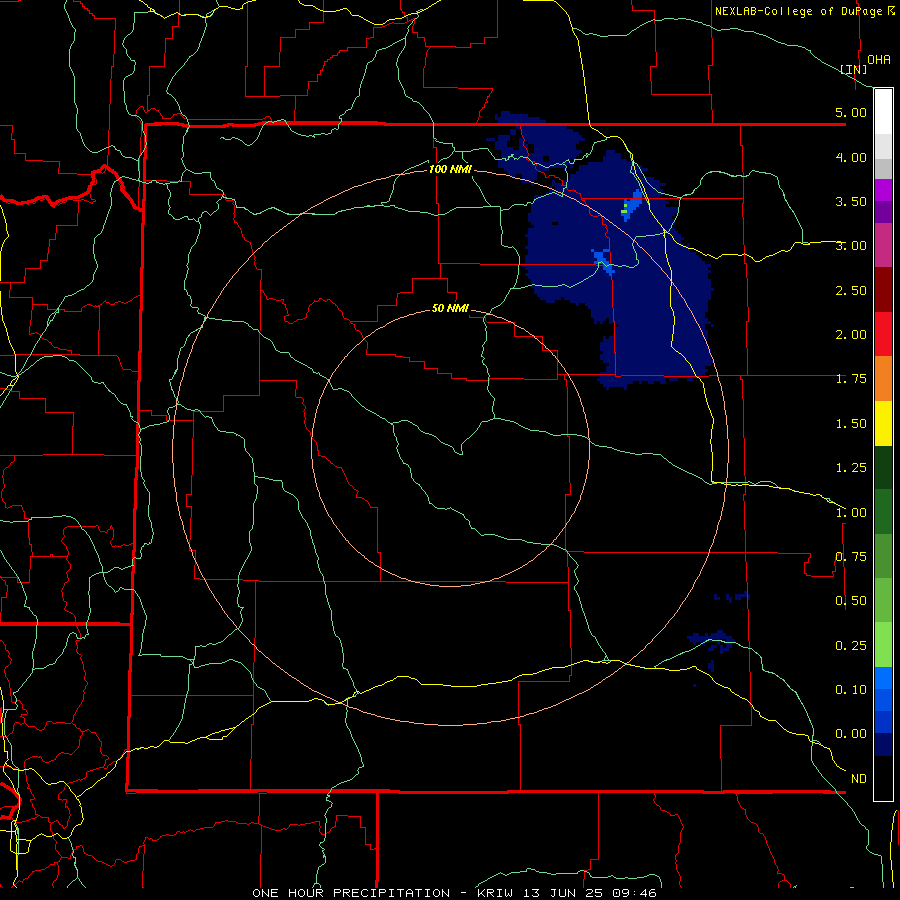Click the 0.00 legend value
This screenshot has width=900, height=900.
click(x=851, y=734)
